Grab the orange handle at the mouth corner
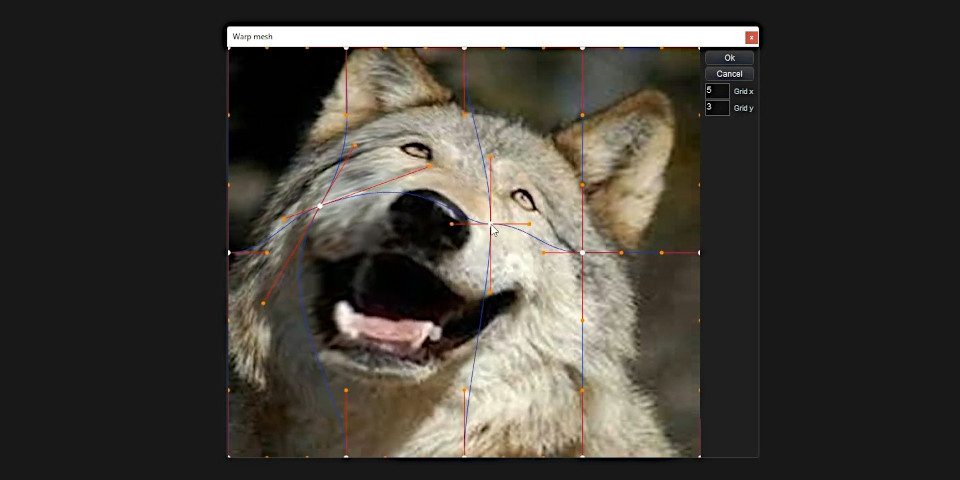Viewport: 960px width, 480px height. pos(490,292)
